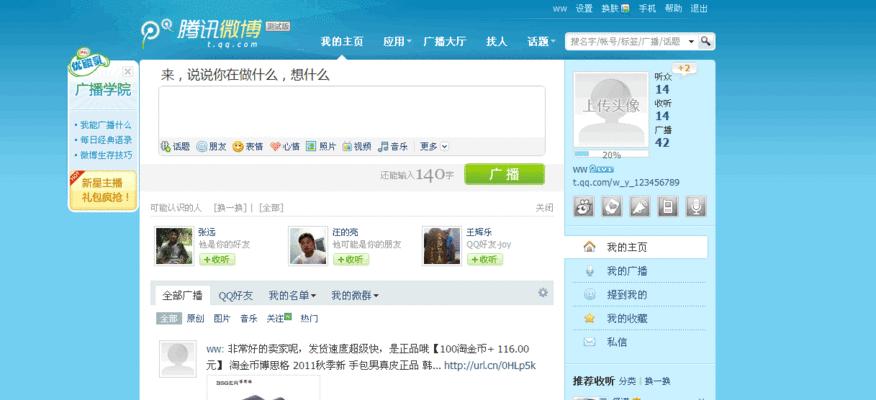Image resolution: width=876 pixels, height=400 pixels.
Task: Click the 提到我的 smiley icon
Action: click(x=589, y=295)
